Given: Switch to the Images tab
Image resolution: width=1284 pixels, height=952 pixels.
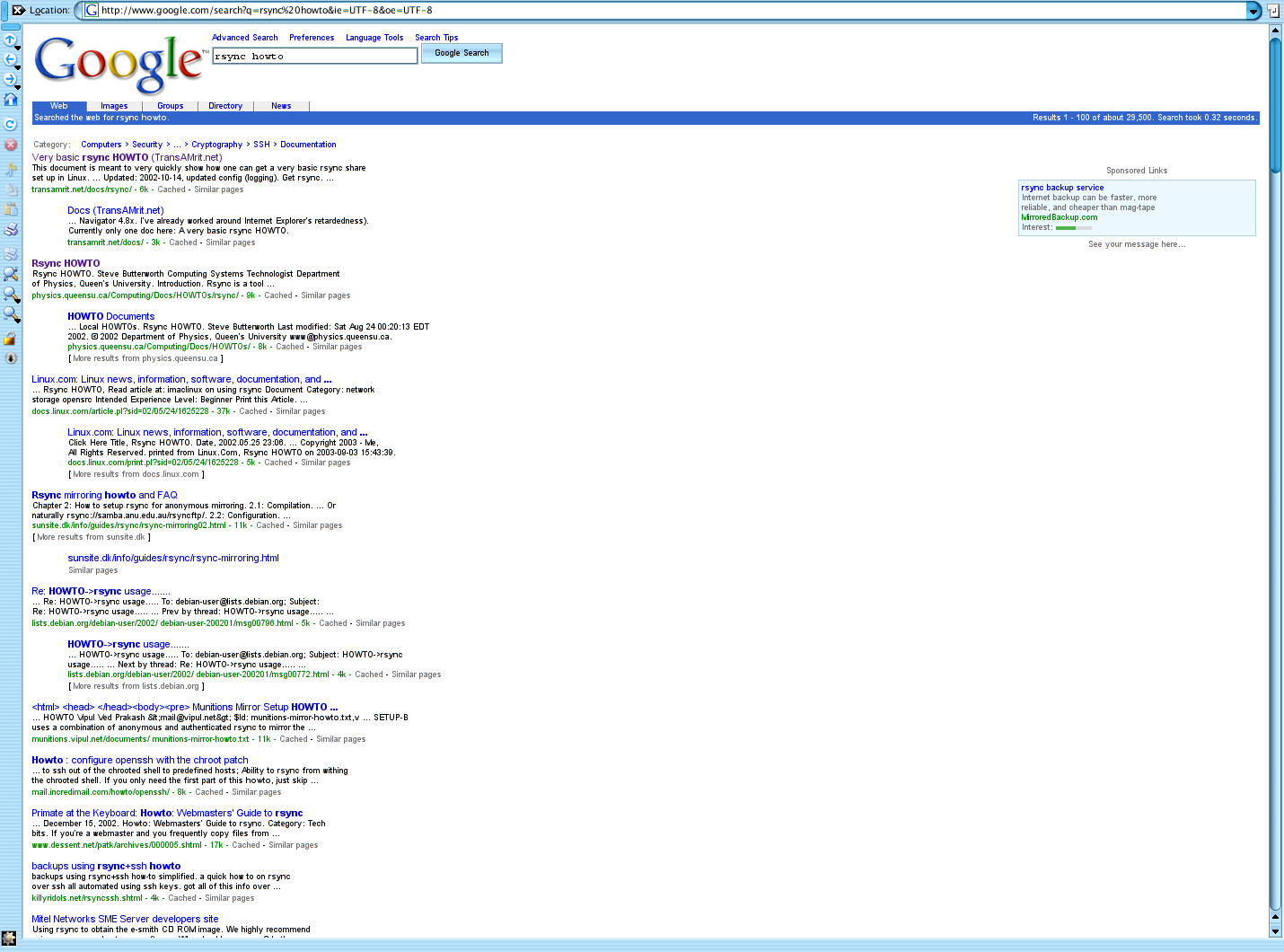Looking at the screenshot, I should [x=114, y=106].
